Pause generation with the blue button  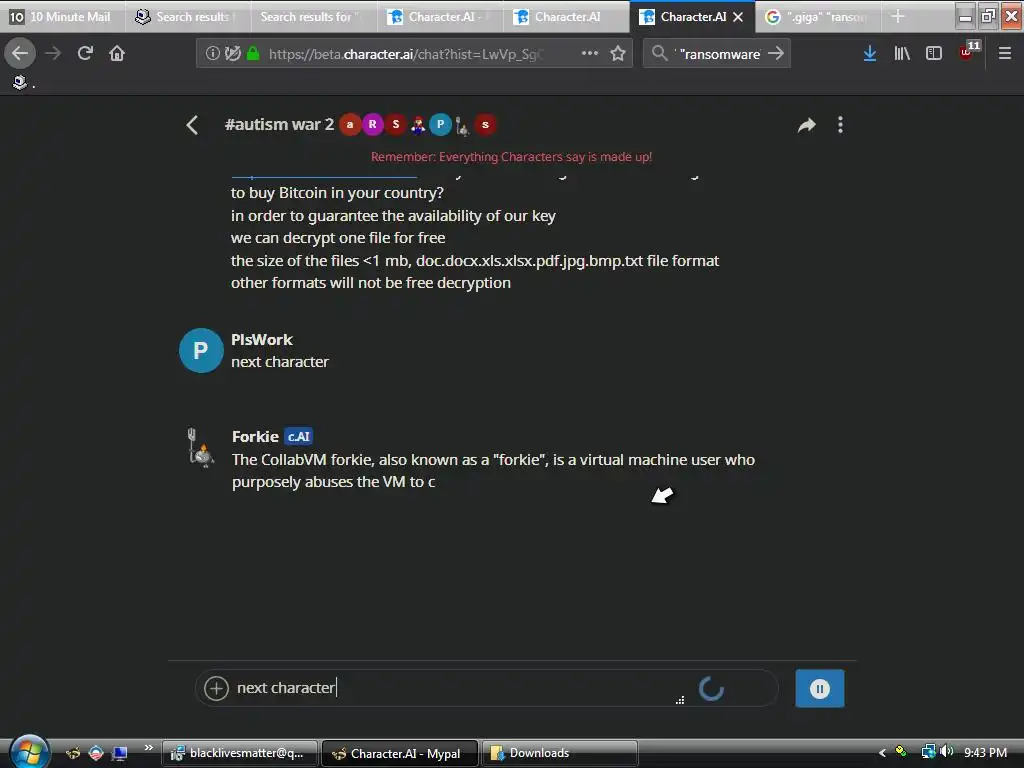[x=820, y=688]
